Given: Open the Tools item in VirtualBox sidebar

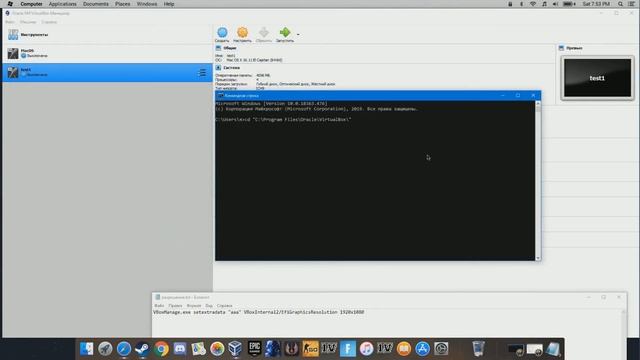Looking at the screenshot, I should [107, 35].
